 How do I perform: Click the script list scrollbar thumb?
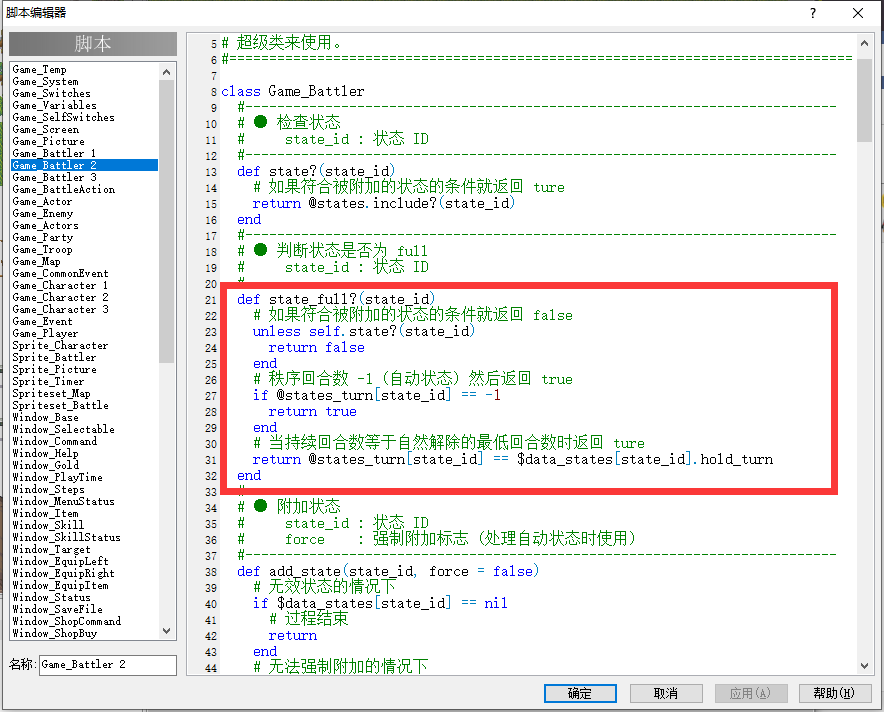click(166, 222)
